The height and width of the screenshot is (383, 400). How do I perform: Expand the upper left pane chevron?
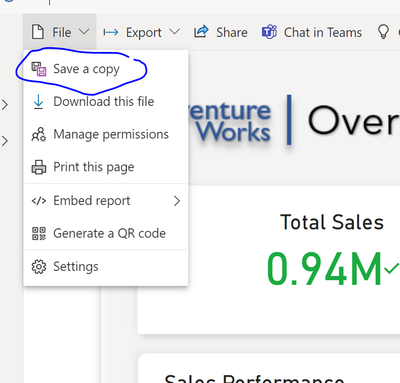coord(5,105)
